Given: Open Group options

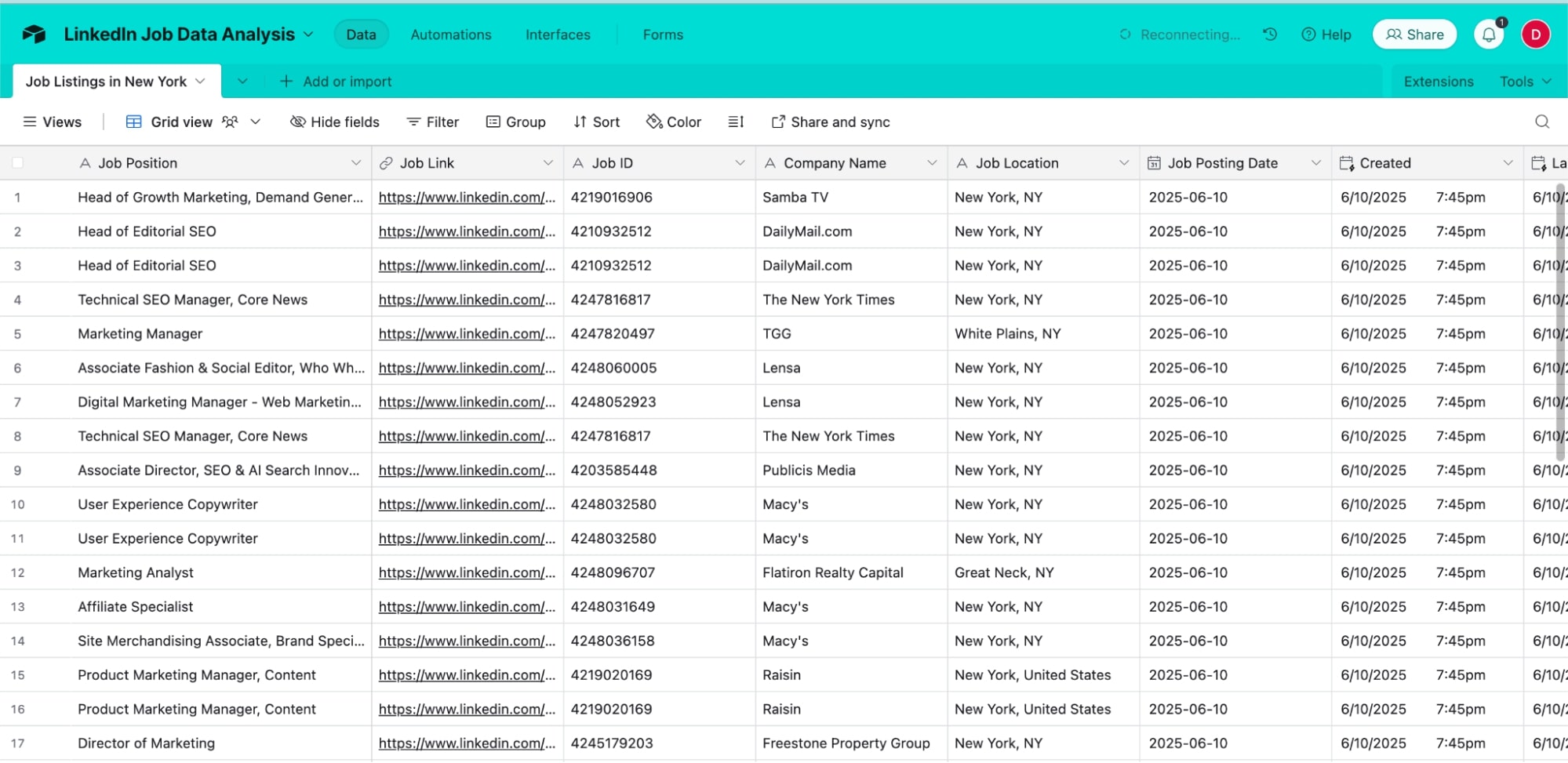Looking at the screenshot, I should point(515,122).
